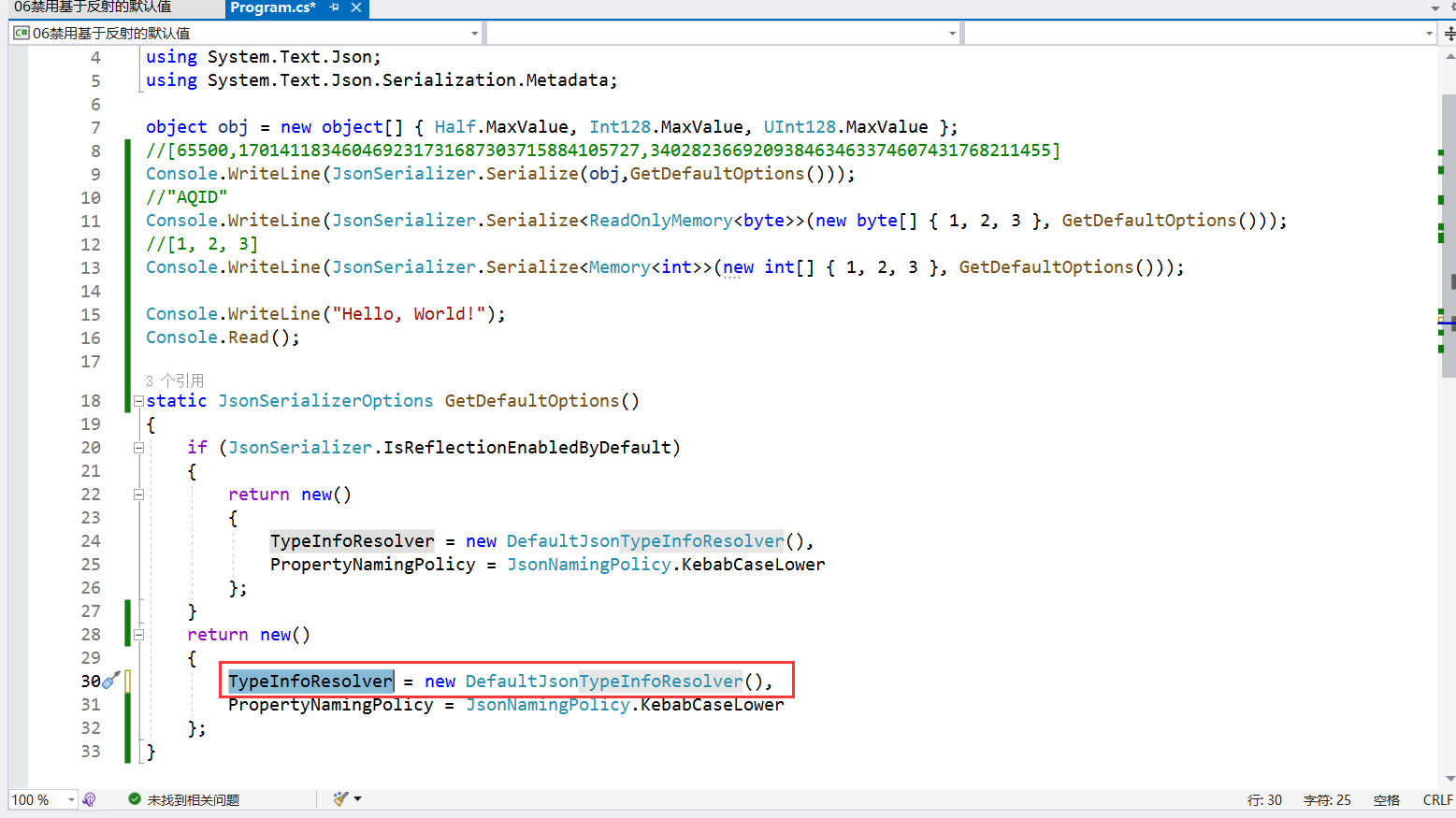
Task: Open the middle type navigation dropdown
Action: point(723,34)
